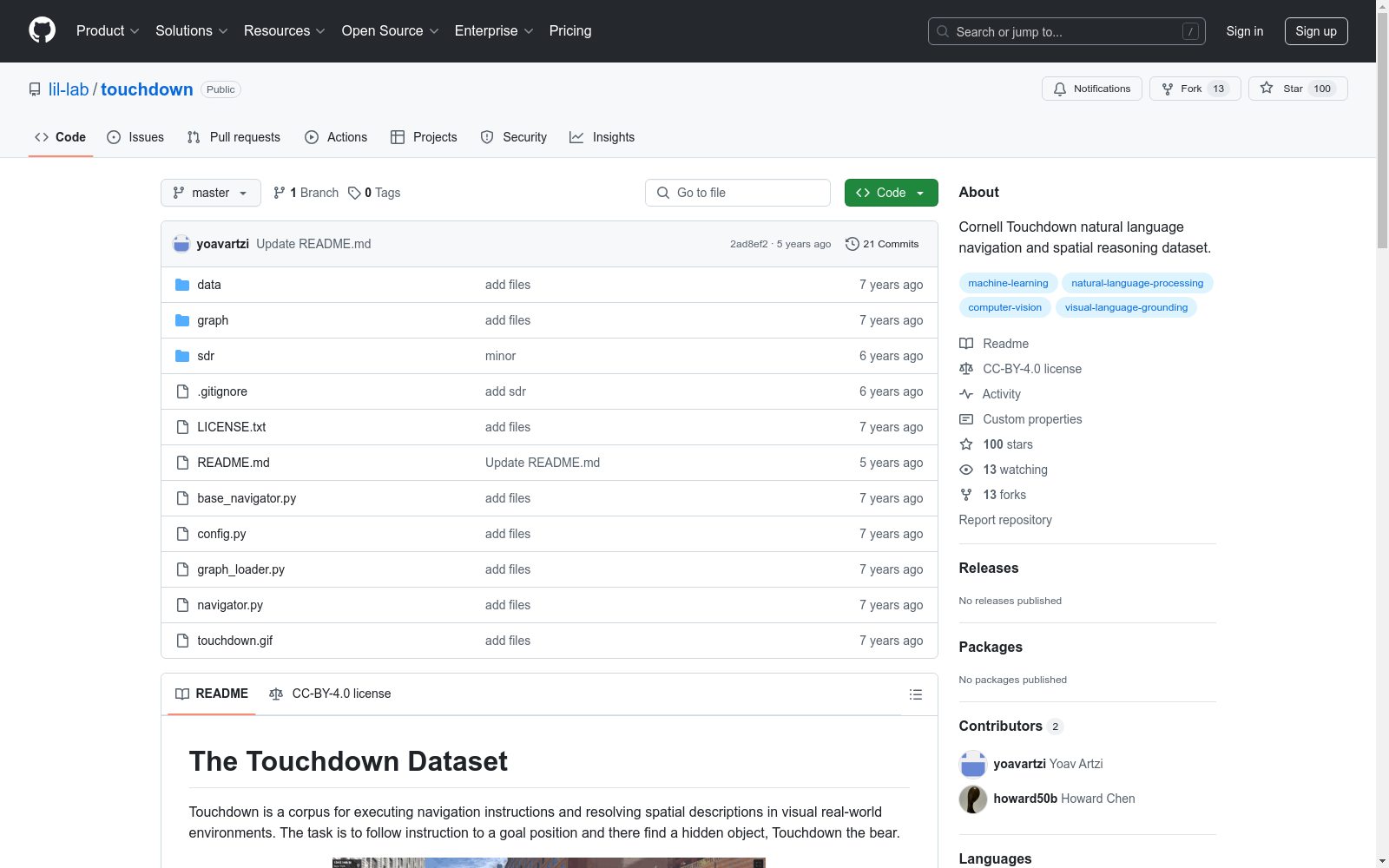The width and height of the screenshot is (1389, 868).
Task: Click the branch icon beside 1 Branch
Action: [280, 193]
